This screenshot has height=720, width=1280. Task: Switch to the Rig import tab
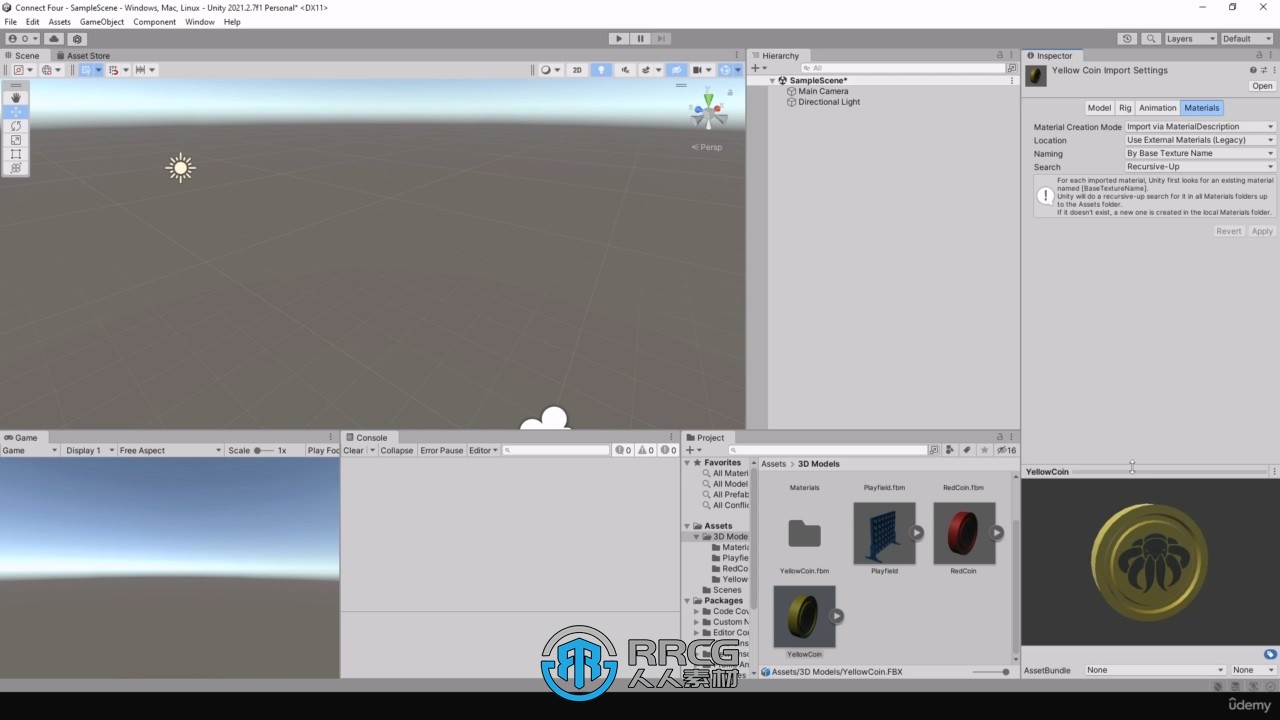click(x=1125, y=108)
